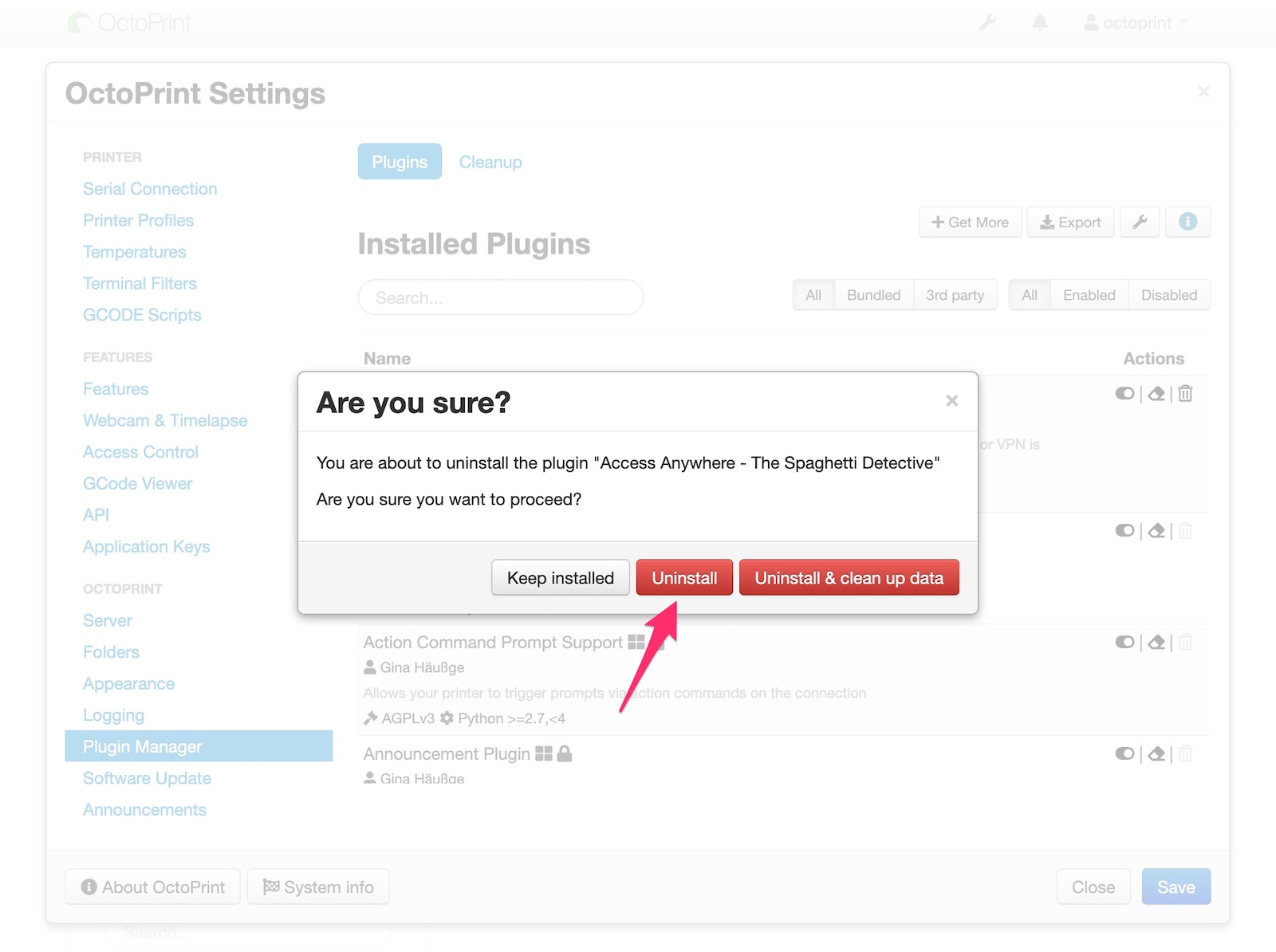Open the octoprint user dropdown menu
Viewport: 1276px width, 952px height.
tap(1136, 23)
